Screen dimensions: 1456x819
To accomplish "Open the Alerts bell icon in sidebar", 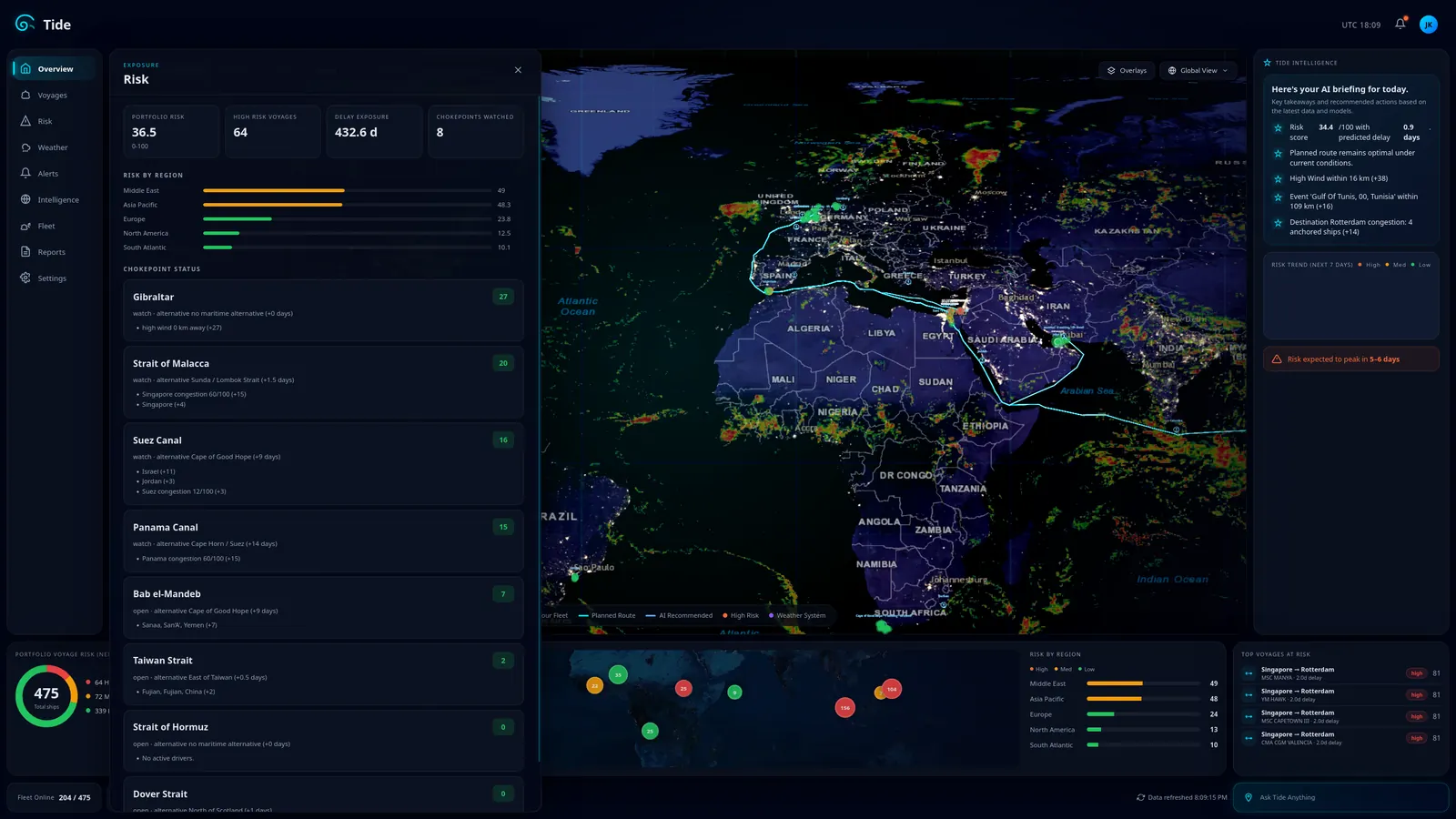I will 25,173.
